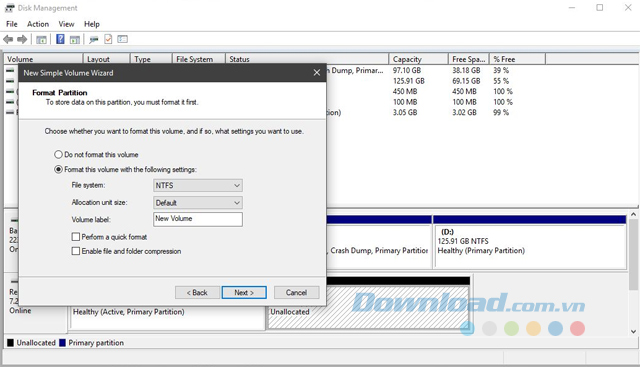Sort by the Type column header
Screen dimensions: 640x367
[x=151, y=59]
